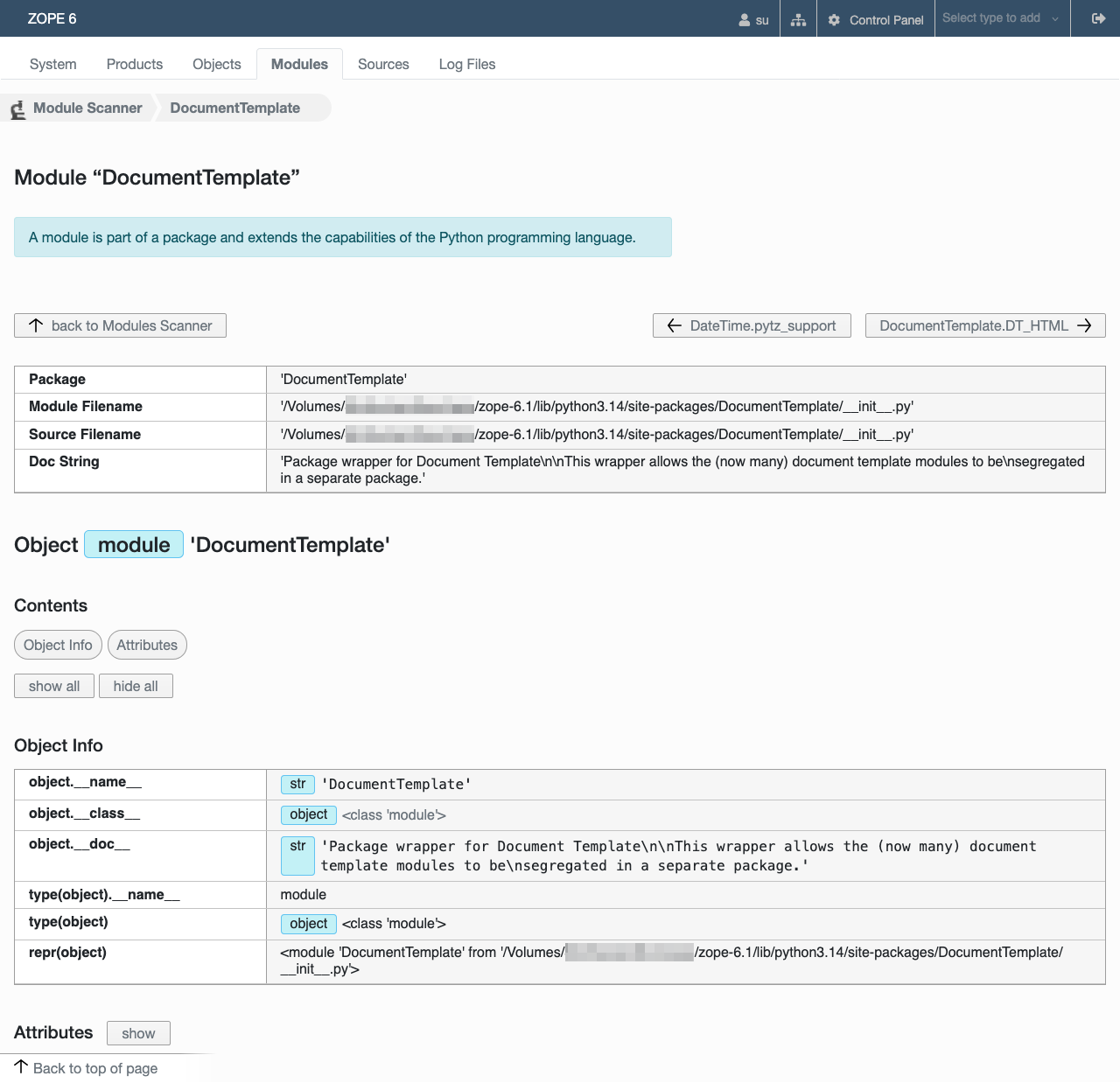Open the Log Files tab

[x=467, y=64]
